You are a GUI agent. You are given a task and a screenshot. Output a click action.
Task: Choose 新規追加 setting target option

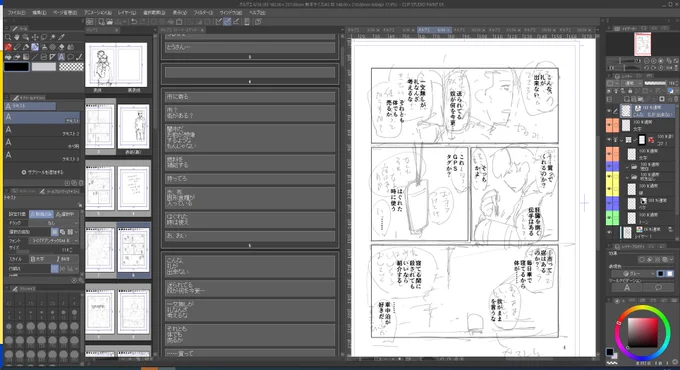click(41, 214)
